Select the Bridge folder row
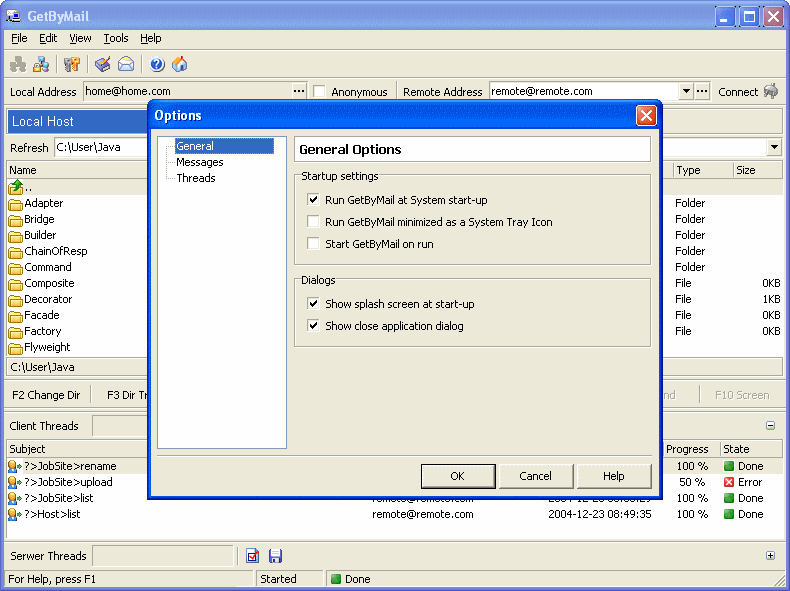Screen dimensions: 790x591 (x=77, y=219)
